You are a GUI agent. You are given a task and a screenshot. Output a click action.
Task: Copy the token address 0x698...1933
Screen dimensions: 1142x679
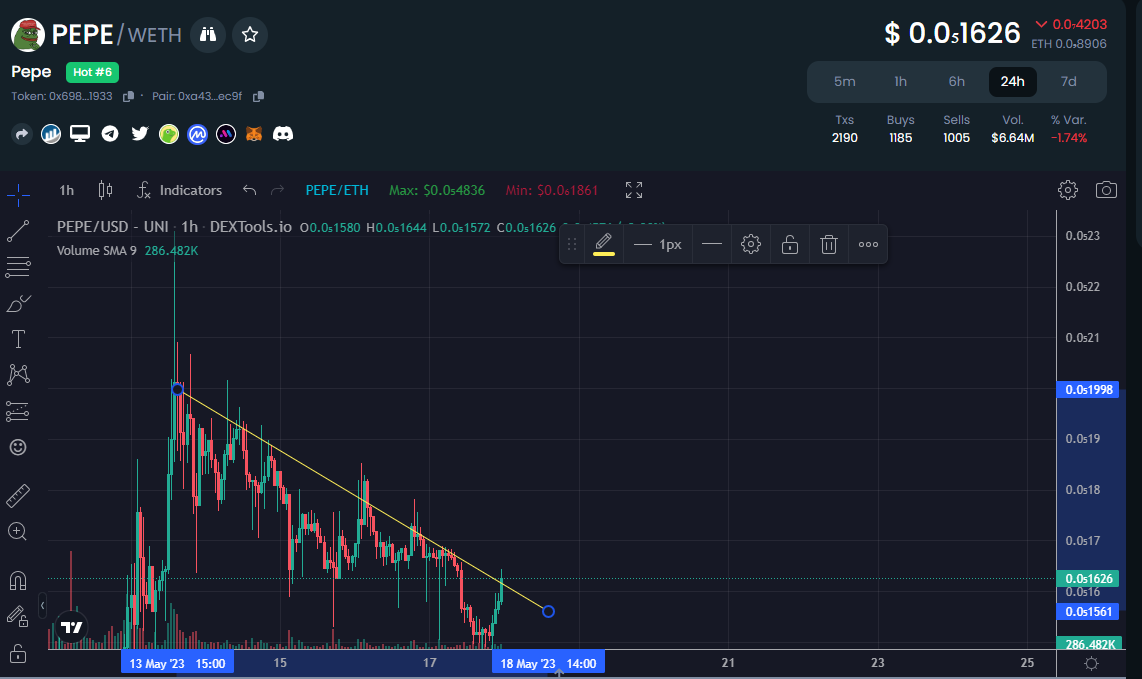click(x=128, y=96)
